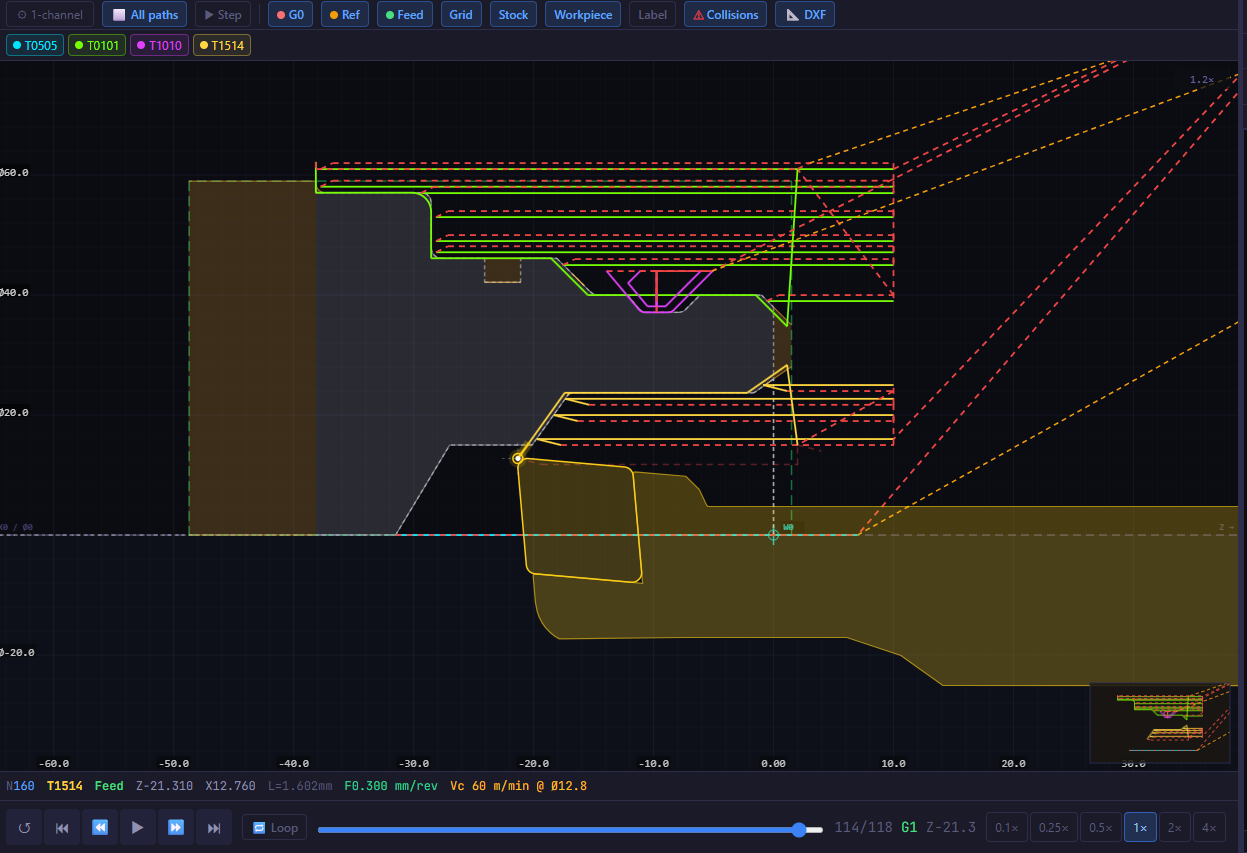Click the X12.760 coordinate value
The width and height of the screenshot is (1247, 853).
(x=230, y=786)
